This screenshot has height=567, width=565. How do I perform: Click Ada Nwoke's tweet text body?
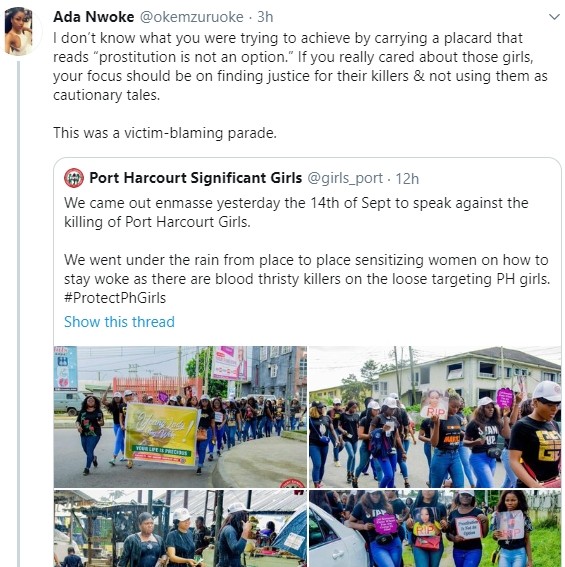pyautogui.click(x=300, y=67)
